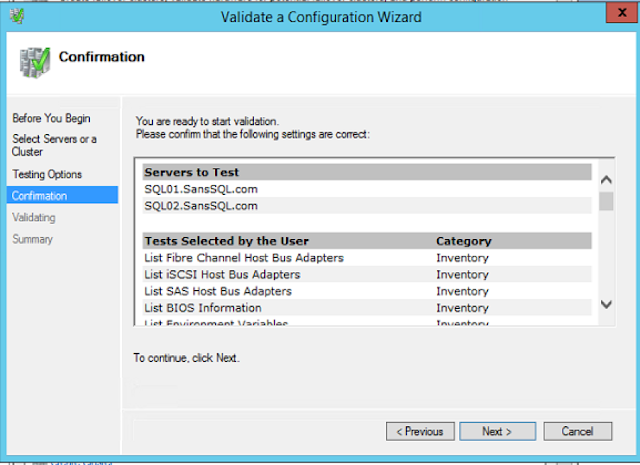Image resolution: width=640 pixels, height=465 pixels.
Task: Click the Tests Selected by the User header
Action: [227, 241]
